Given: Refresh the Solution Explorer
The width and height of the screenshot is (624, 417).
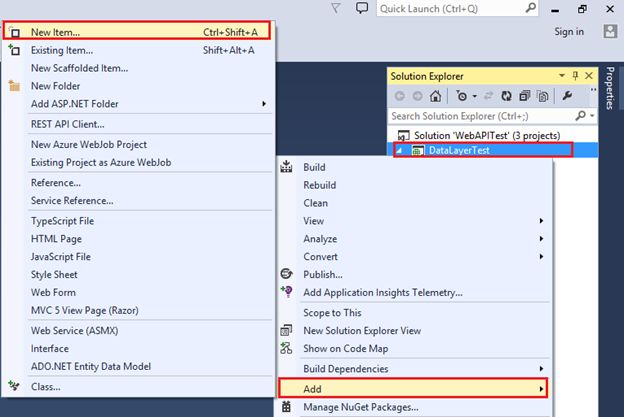Looking at the screenshot, I should click(x=506, y=96).
